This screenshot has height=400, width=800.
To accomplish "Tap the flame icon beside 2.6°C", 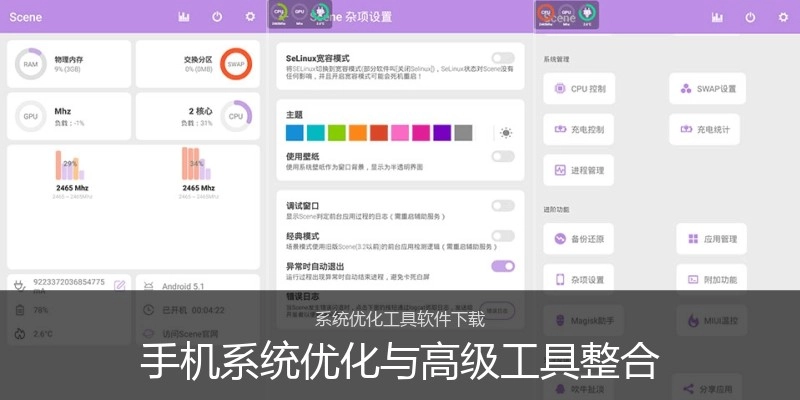I will click(x=19, y=334).
